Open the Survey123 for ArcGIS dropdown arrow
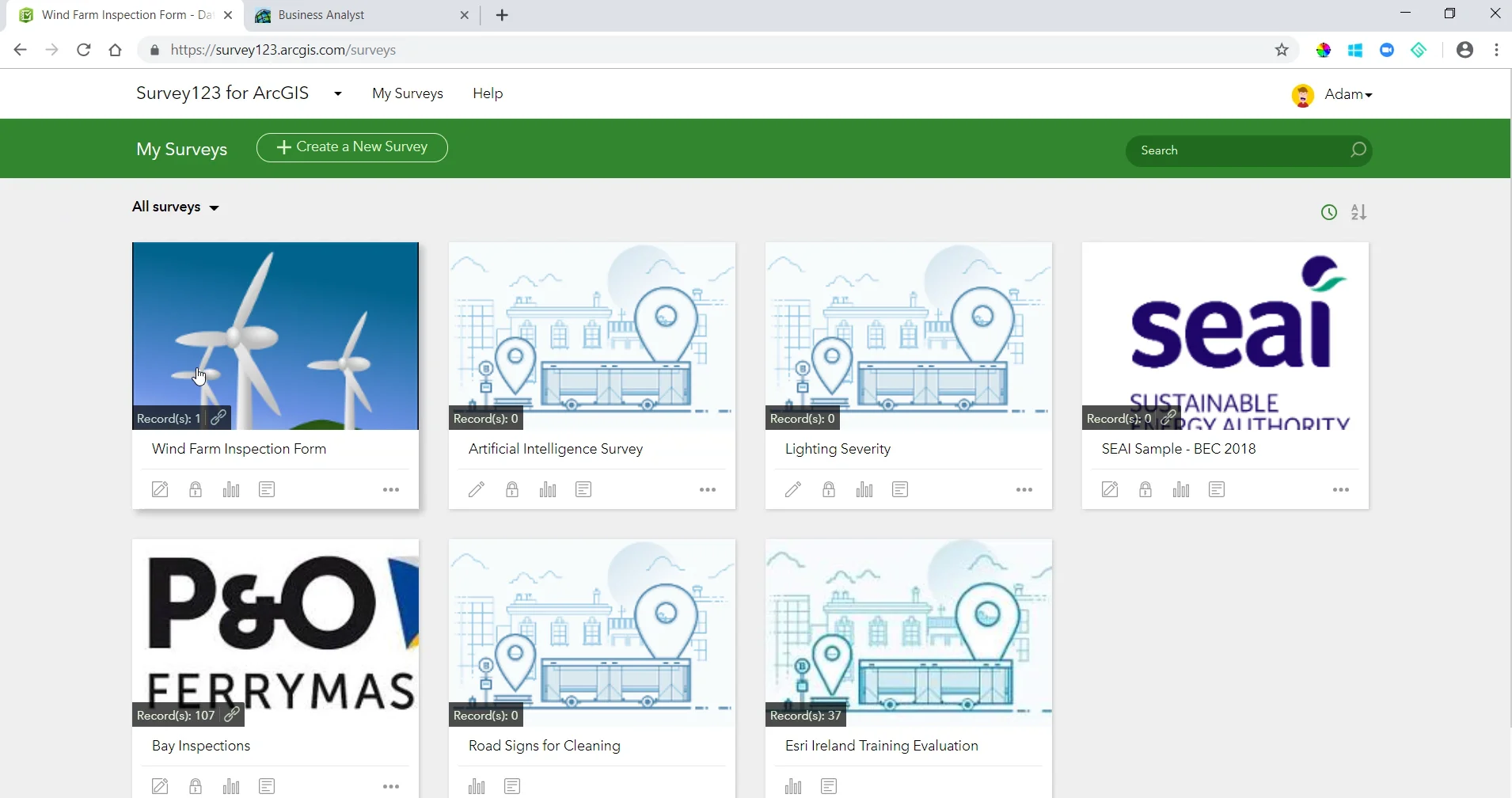The image size is (1512, 798). (338, 93)
